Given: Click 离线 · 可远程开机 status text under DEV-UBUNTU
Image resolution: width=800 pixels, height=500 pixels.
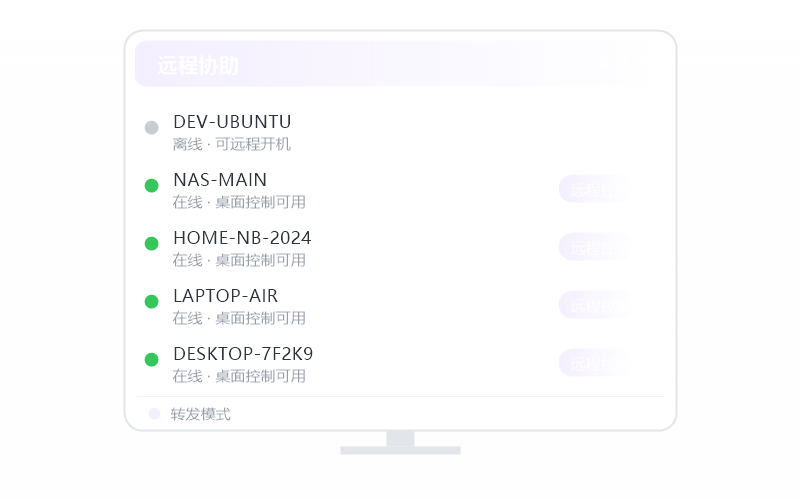Looking at the screenshot, I should click(232, 144).
